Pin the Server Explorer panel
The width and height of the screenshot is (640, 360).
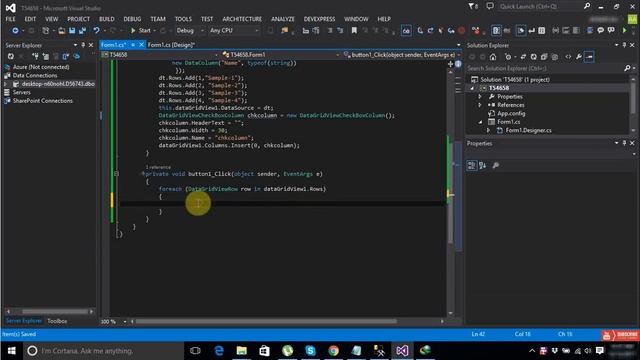pos(83,45)
